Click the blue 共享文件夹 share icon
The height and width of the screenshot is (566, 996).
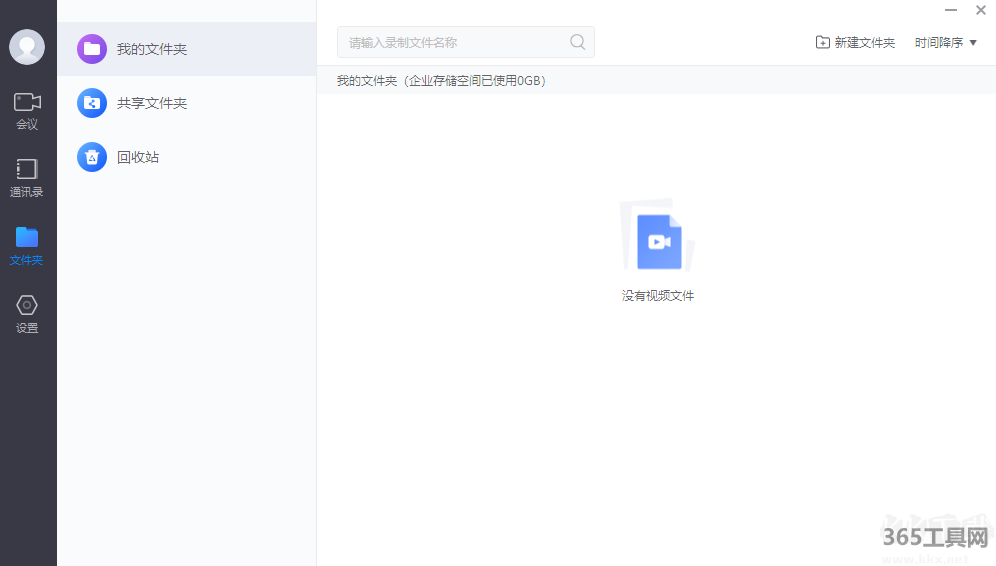tap(92, 103)
